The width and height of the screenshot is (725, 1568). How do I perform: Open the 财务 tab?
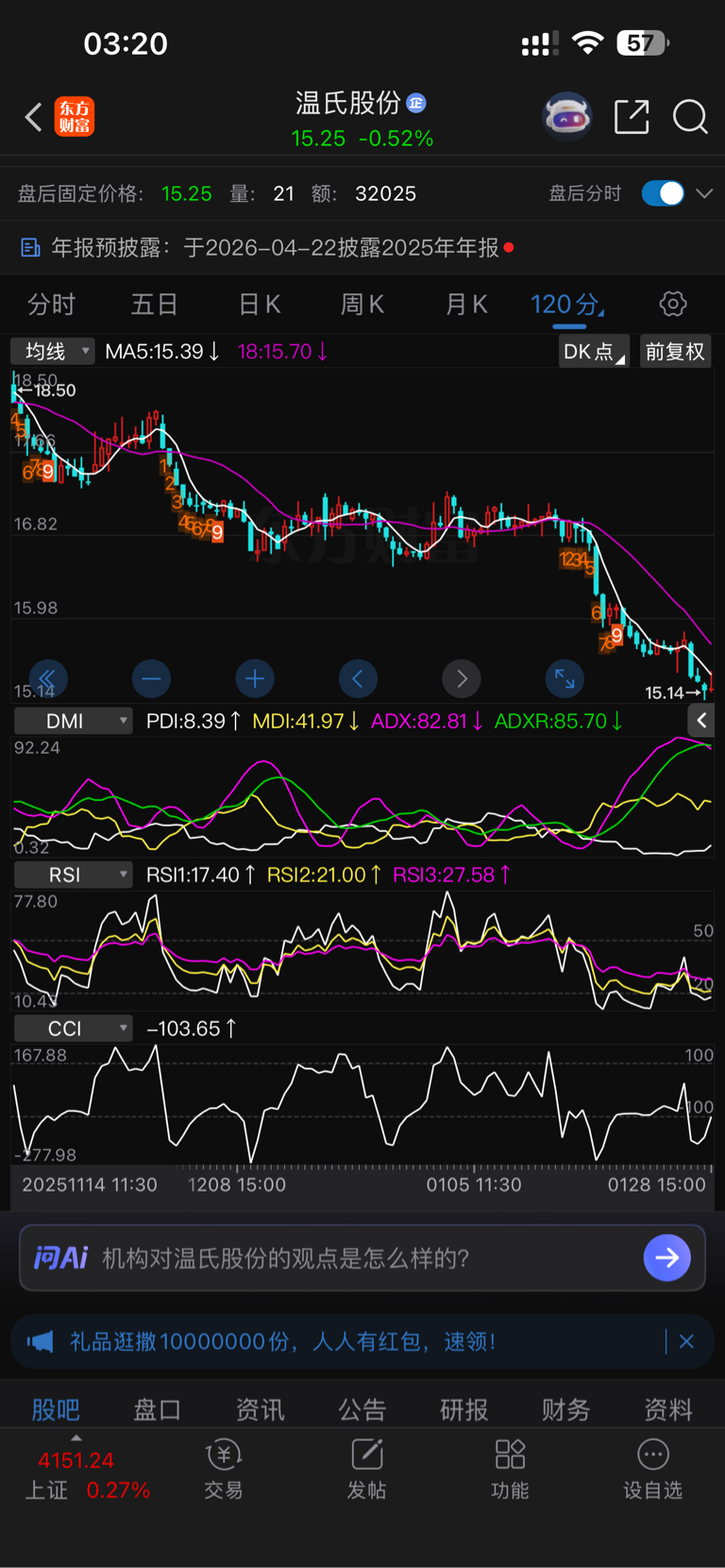click(x=566, y=1410)
